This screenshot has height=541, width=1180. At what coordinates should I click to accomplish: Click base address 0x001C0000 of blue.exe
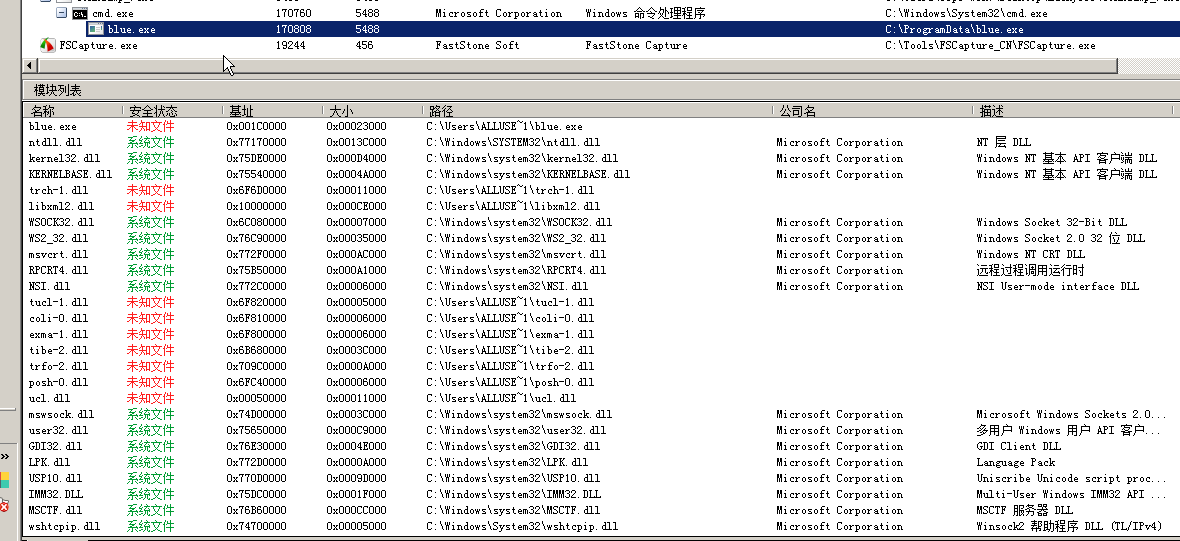[x=256, y=126]
